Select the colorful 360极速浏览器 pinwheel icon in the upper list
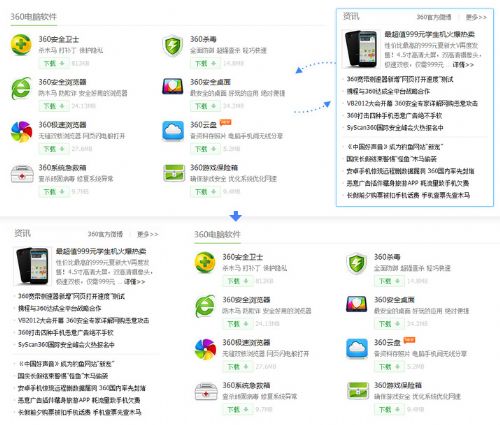Viewport: 500px width, 425px height. tap(21, 132)
